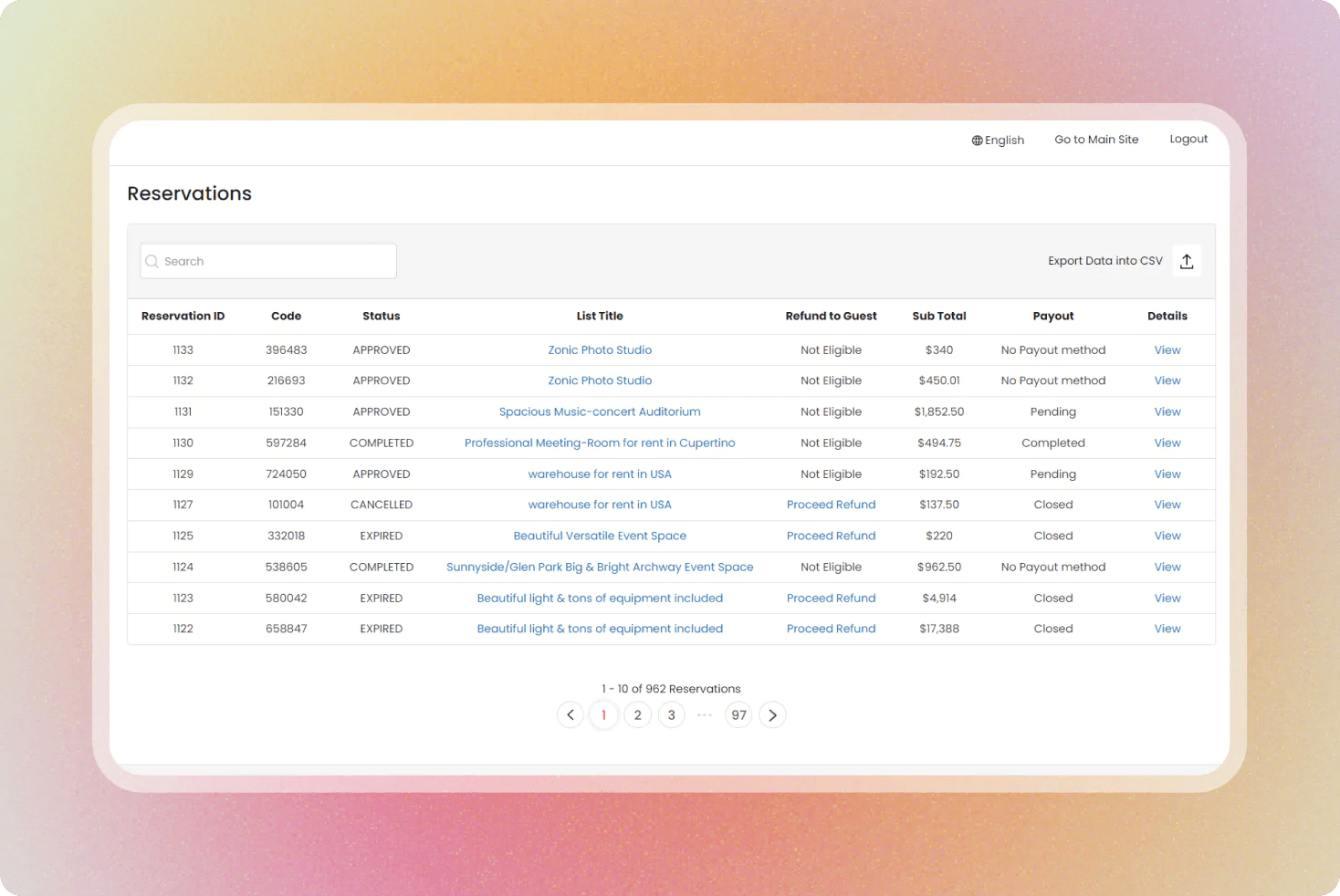View details of reservation 1124

1167,568
